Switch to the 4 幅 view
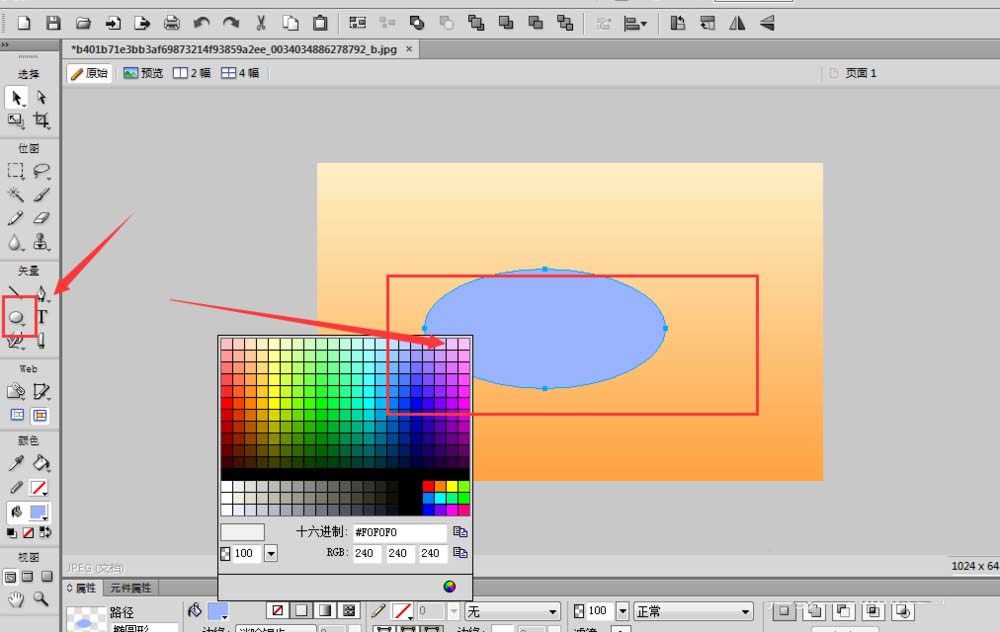 (240, 73)
